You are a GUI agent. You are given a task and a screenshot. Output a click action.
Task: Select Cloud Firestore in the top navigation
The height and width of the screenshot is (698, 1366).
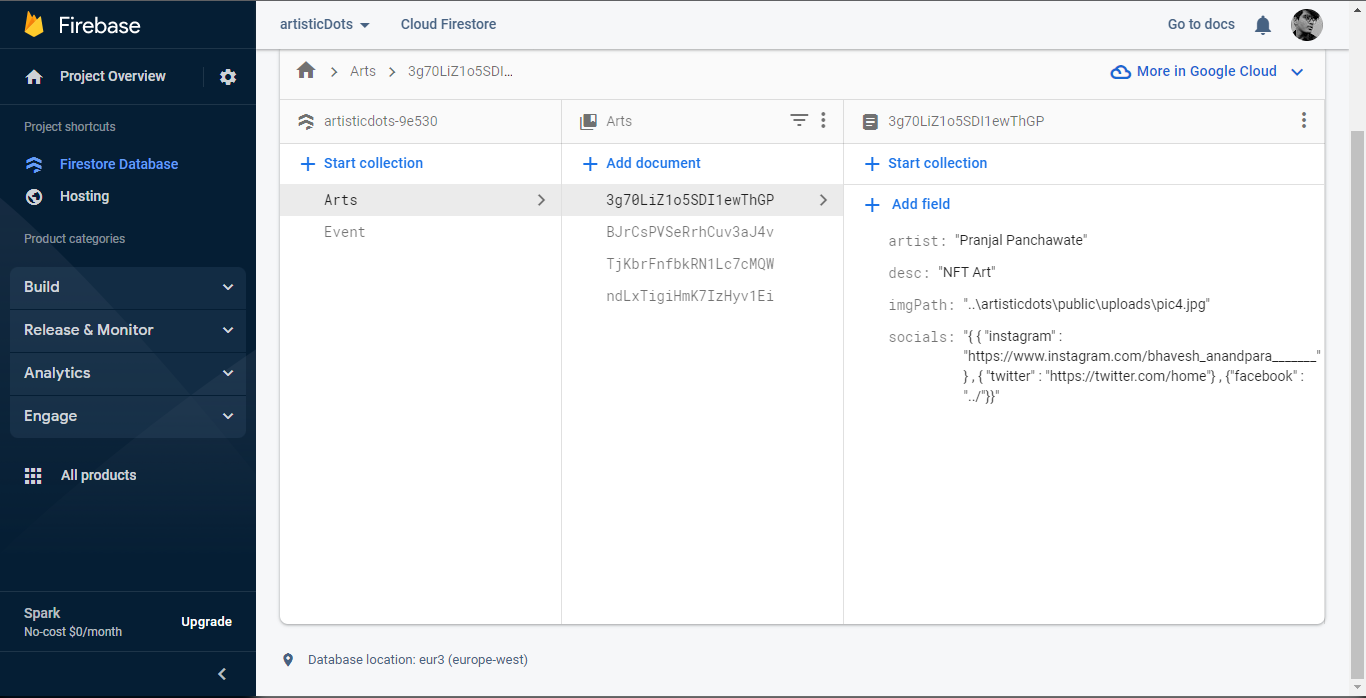[x=448, y=24]
